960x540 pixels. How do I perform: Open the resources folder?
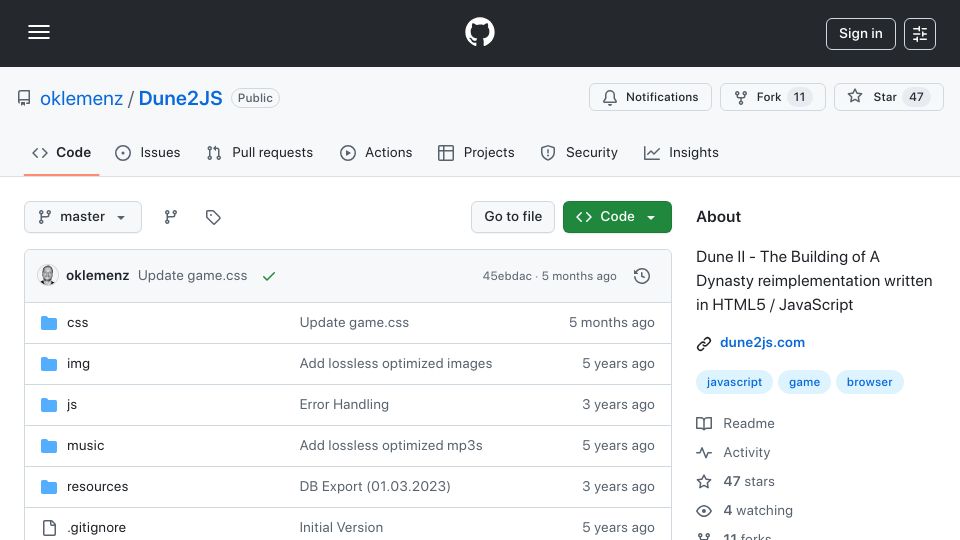pos(97,487)
